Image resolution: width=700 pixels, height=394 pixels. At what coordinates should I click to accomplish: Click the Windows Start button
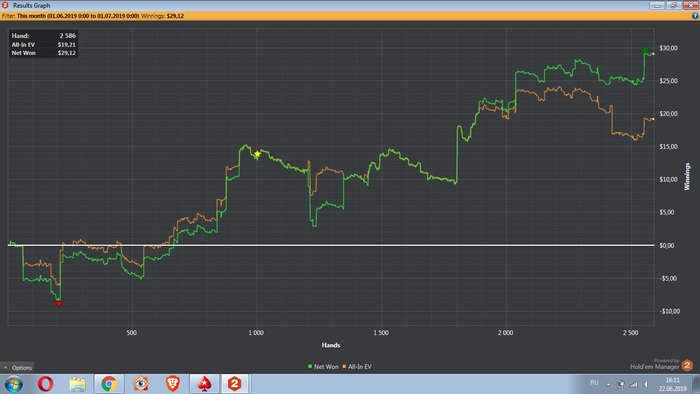pos(13,384)
